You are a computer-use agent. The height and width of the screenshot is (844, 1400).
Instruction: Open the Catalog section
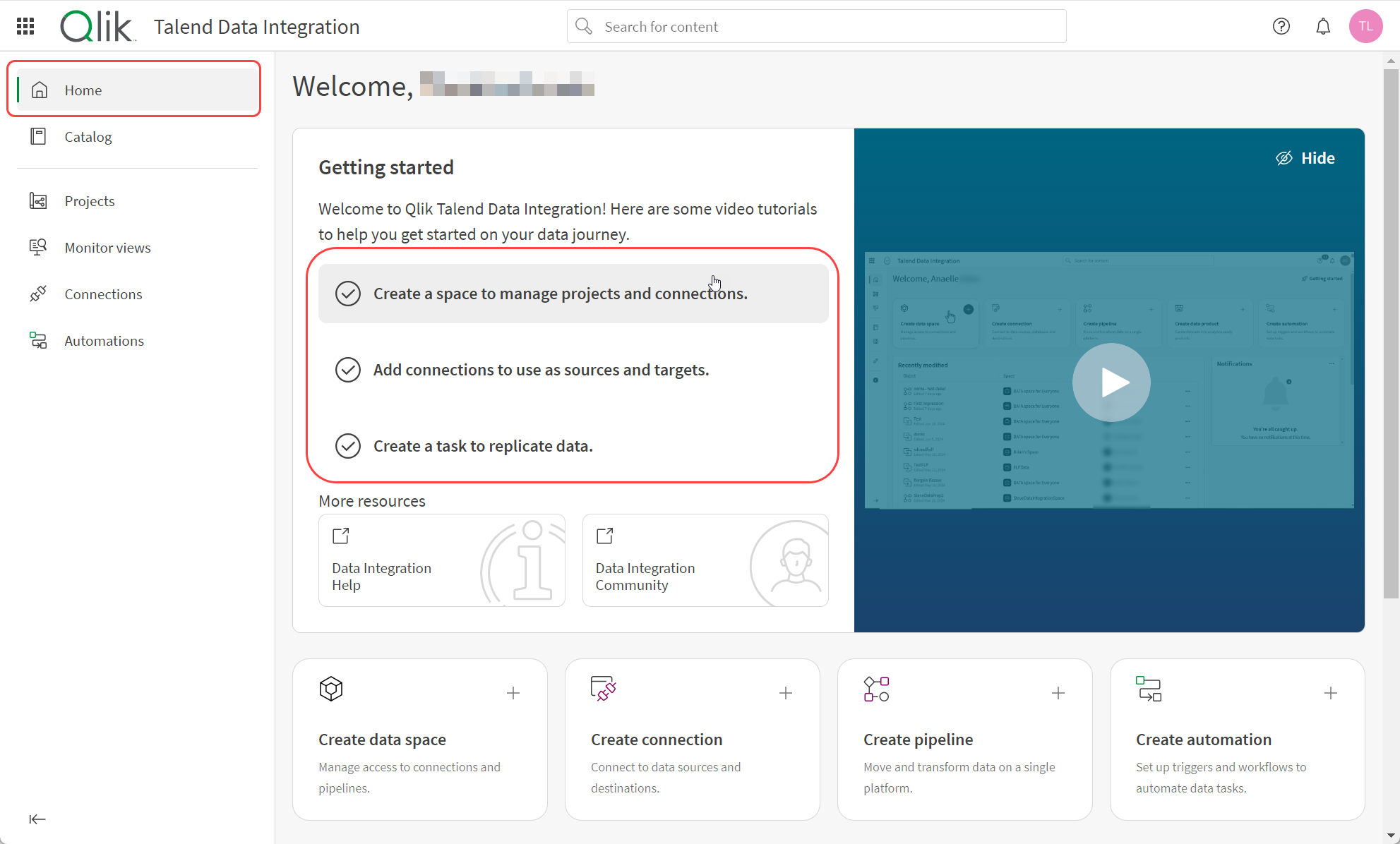point(88,136)
